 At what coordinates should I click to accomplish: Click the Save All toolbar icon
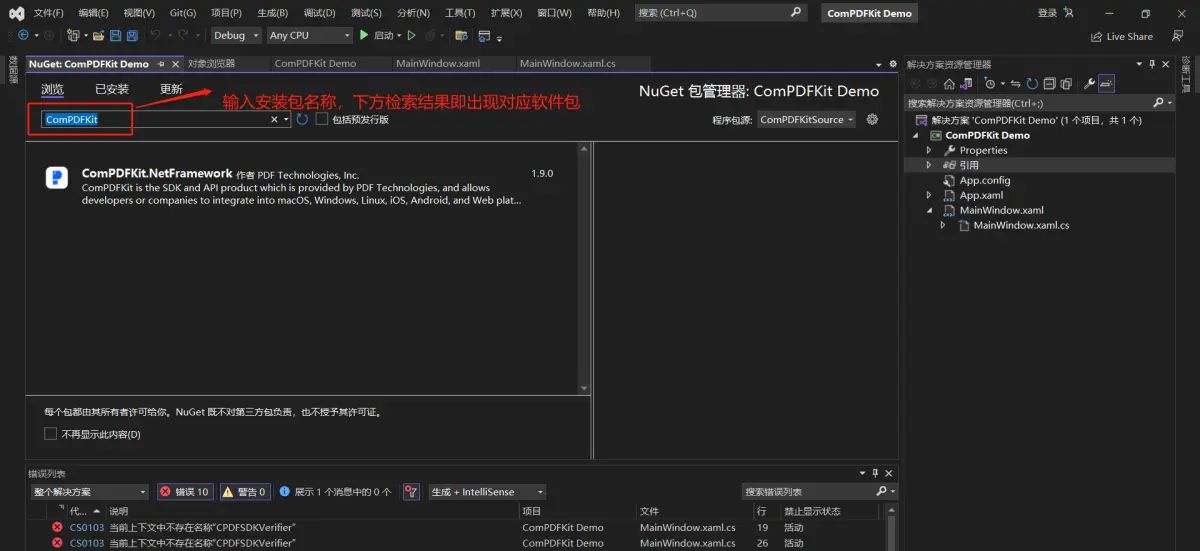(x=132, y=35)
